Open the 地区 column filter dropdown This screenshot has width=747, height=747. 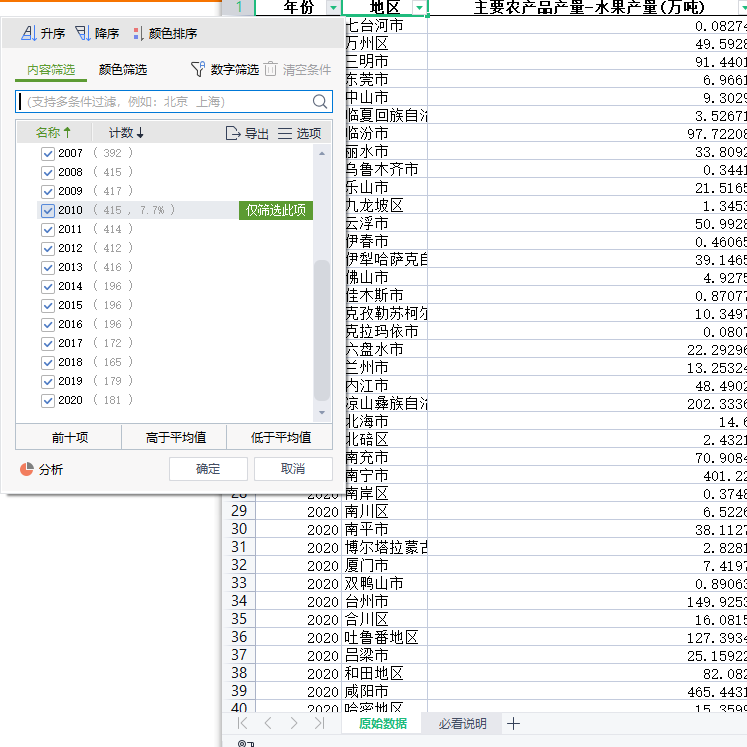pyautogui.click(x=419, y=7)
